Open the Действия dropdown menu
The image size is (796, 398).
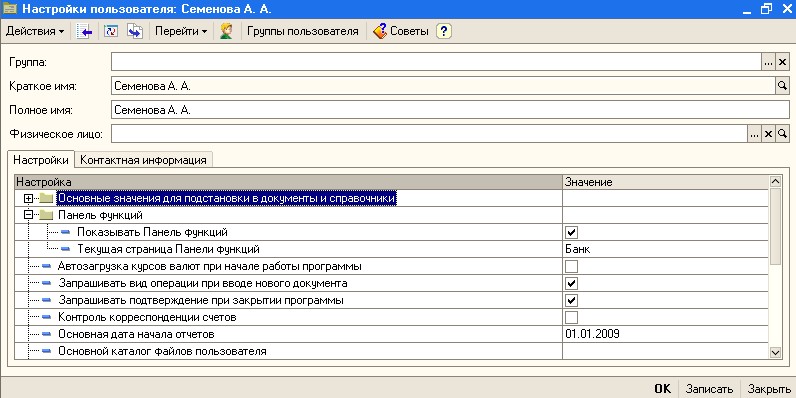pyautogui.click(x=35, y=31)
